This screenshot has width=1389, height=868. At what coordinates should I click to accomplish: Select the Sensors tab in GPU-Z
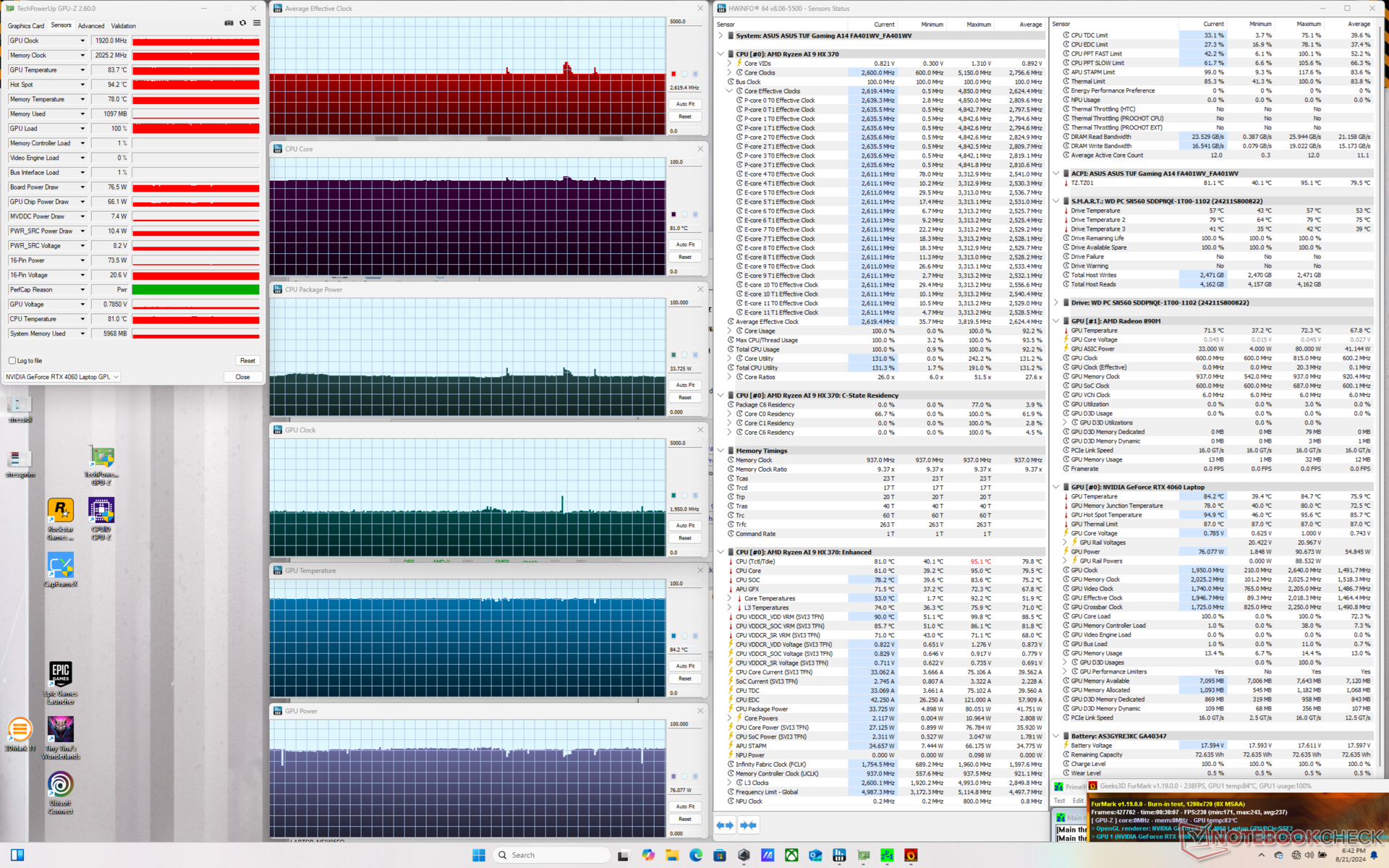click(x=61, y=25)
